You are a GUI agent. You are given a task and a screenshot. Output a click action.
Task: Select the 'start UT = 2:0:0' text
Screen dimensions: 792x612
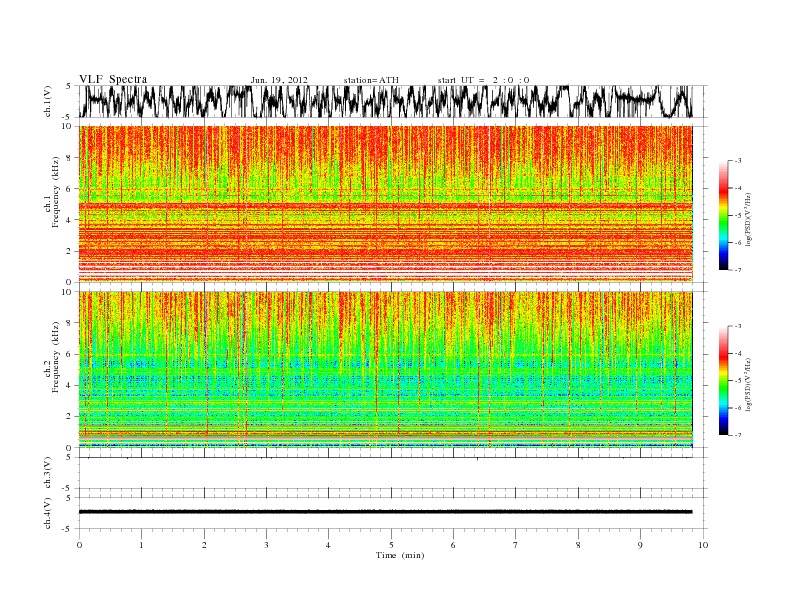pyautogui.click(x=483, y=80)
